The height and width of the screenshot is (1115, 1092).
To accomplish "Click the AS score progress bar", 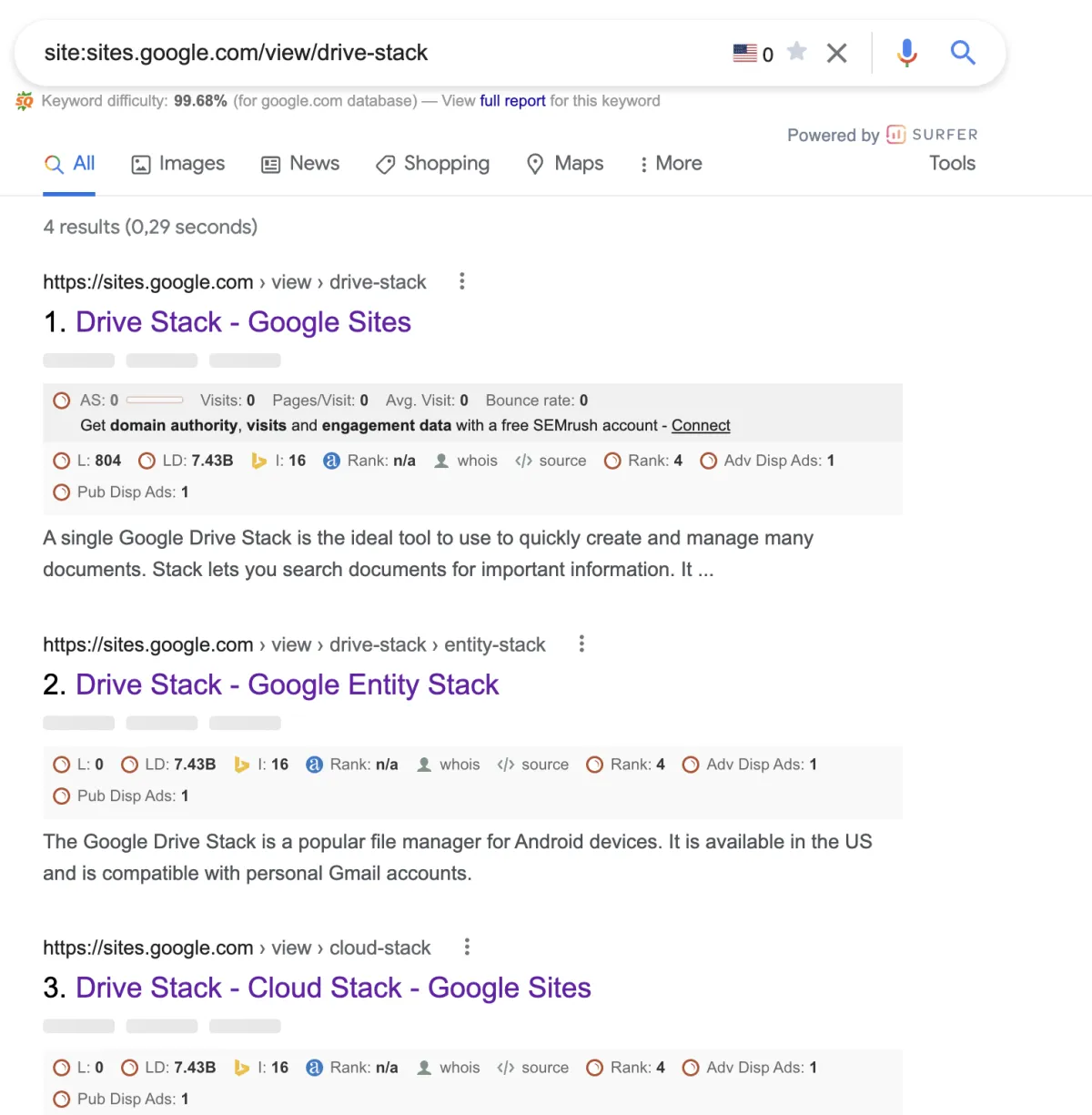I will (155, 400).
